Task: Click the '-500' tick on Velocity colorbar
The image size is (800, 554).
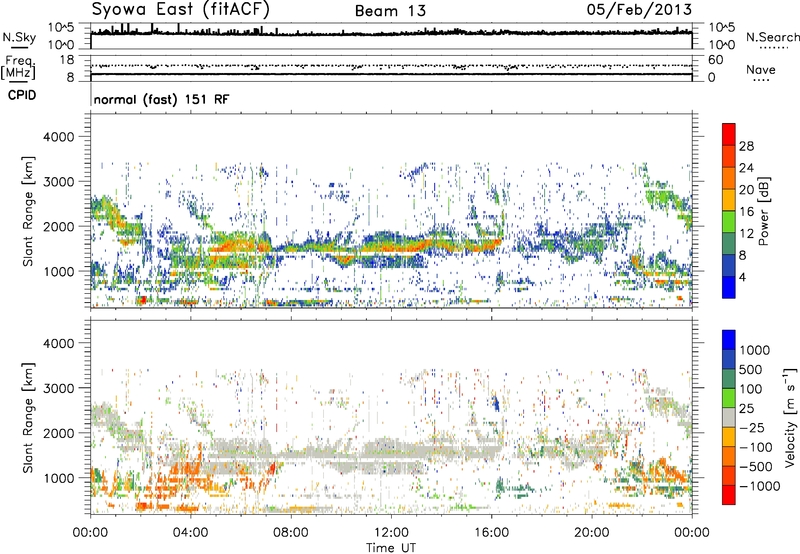Action: [756, 466]
